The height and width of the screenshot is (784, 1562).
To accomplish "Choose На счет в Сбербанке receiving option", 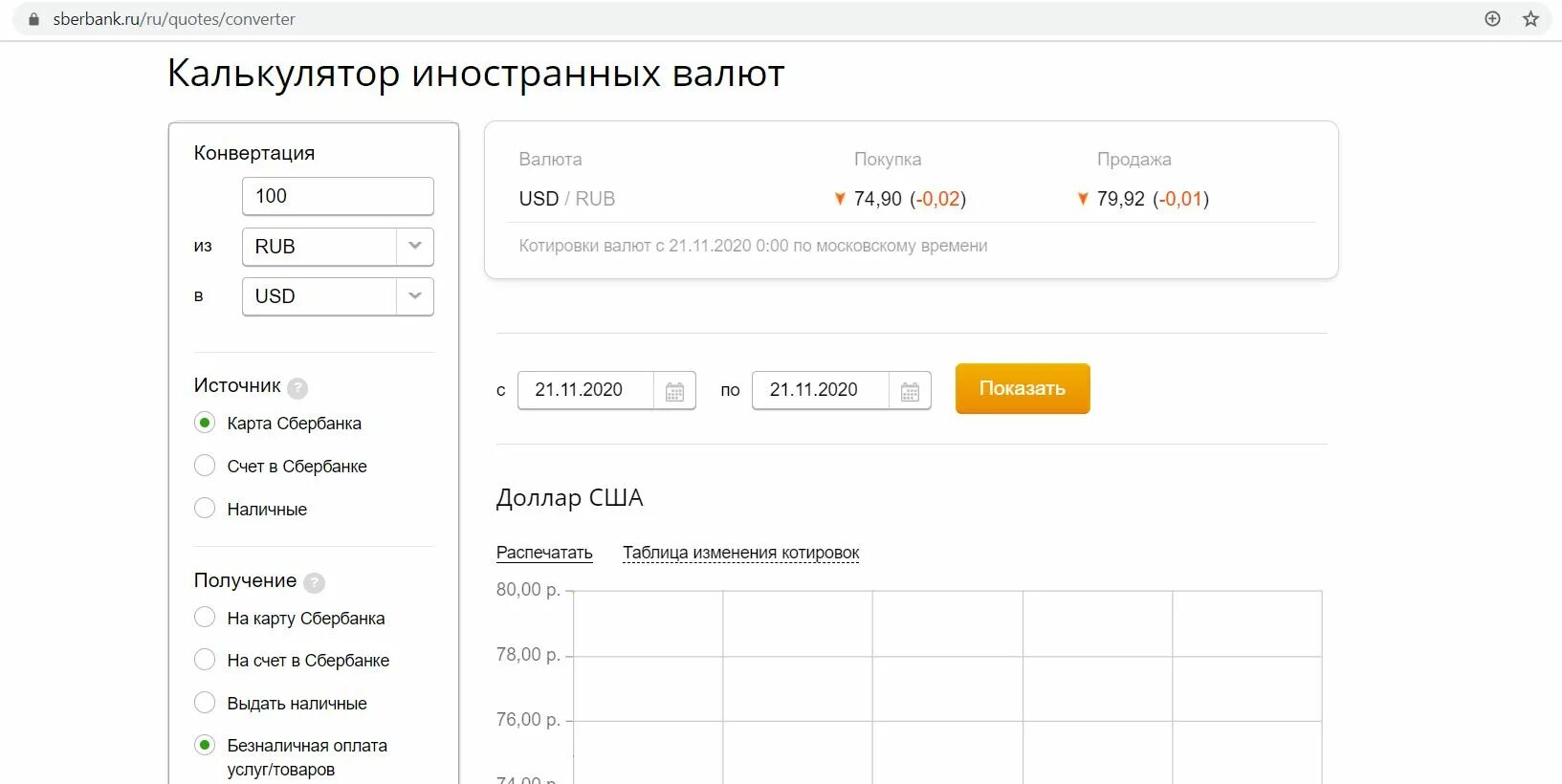I will [205, 660].
